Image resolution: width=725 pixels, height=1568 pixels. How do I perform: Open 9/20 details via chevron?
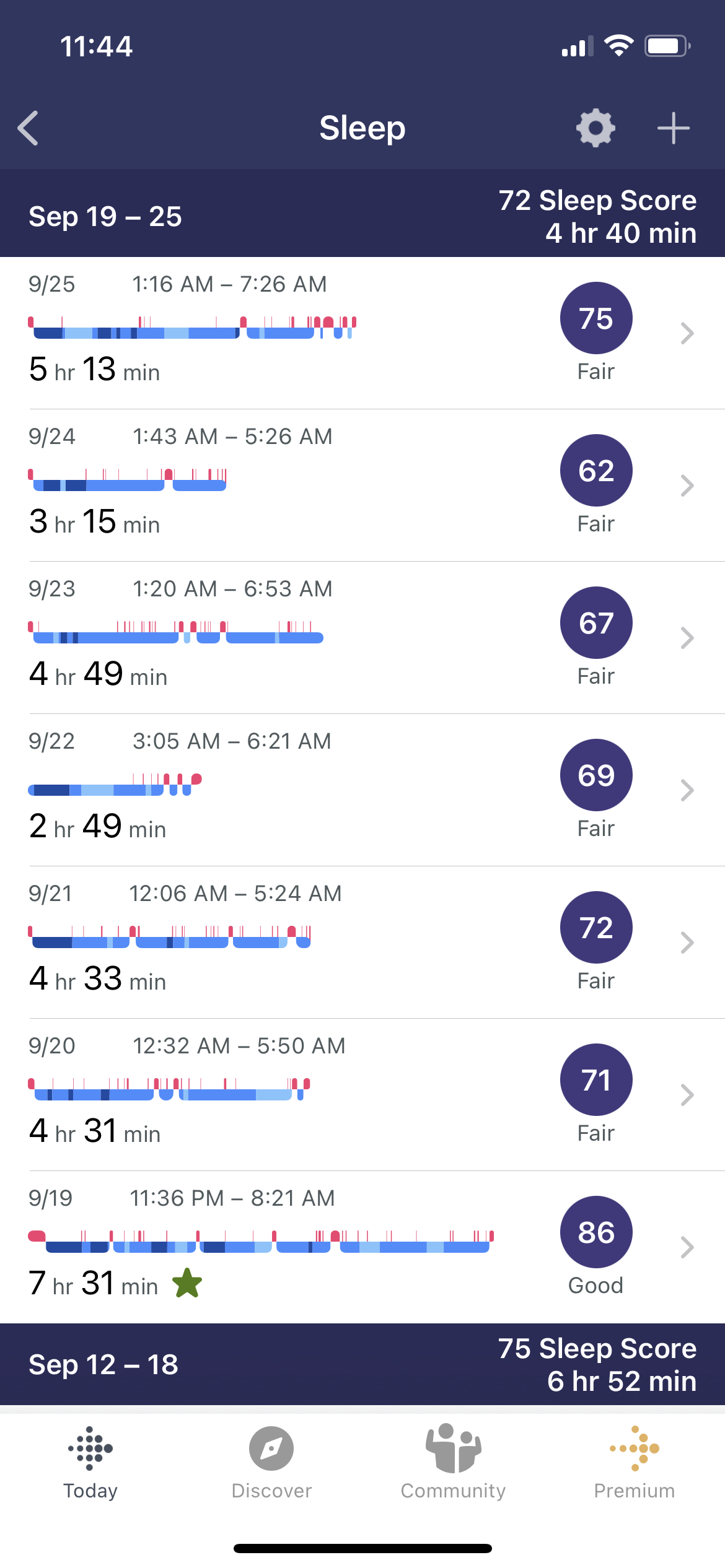[x=687, y=1095]
